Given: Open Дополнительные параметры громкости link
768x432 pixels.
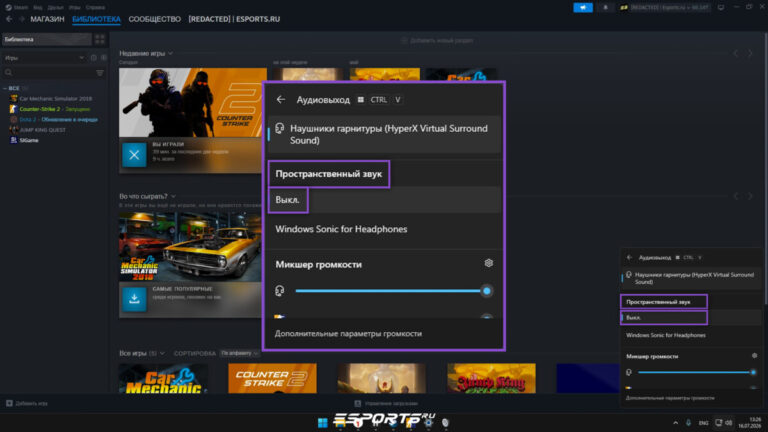Looking at the screenshot, I should pyautogui.click(x=348, y=334).
